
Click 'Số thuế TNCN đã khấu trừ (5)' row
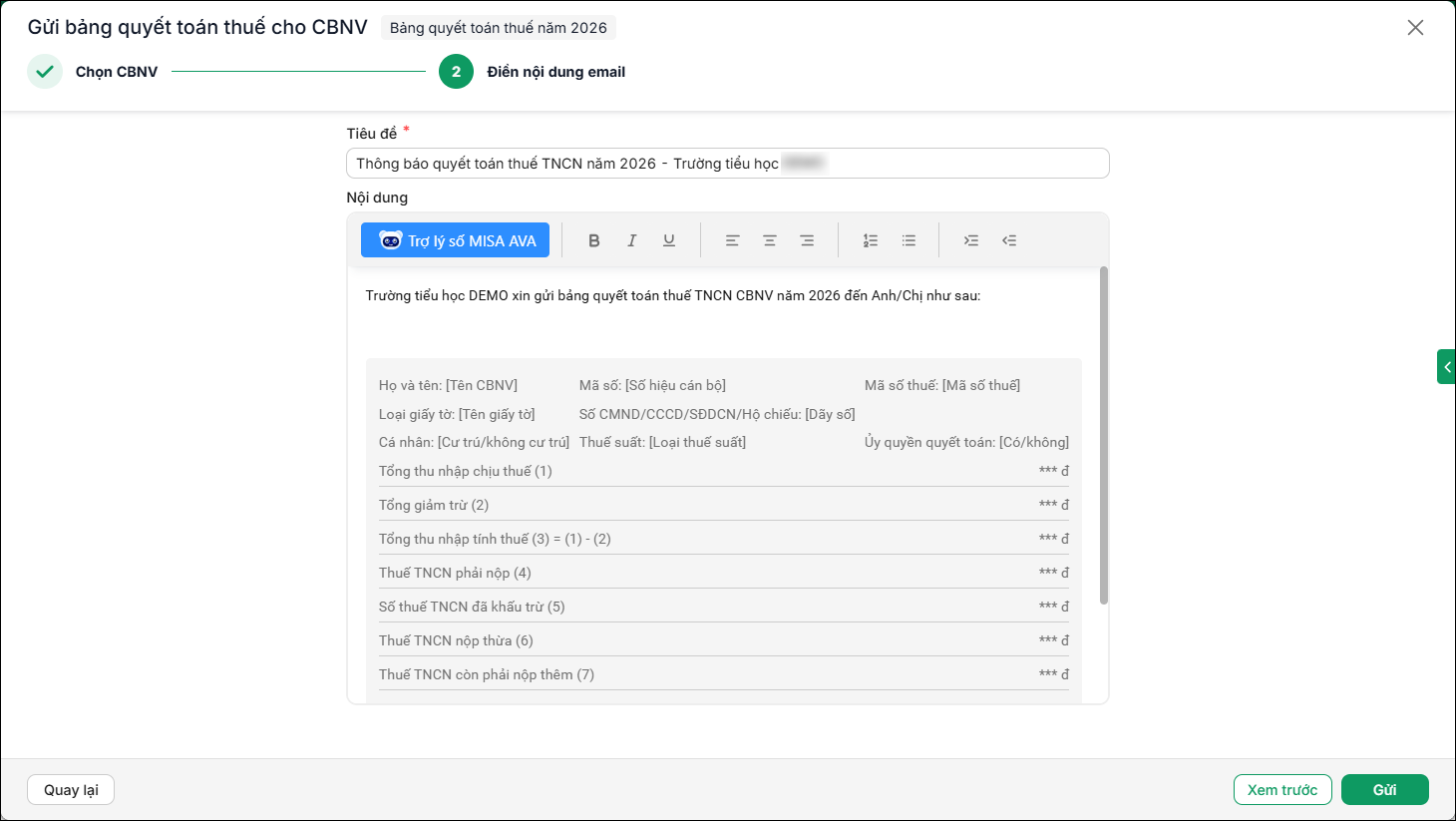click(x=724, y=607)
